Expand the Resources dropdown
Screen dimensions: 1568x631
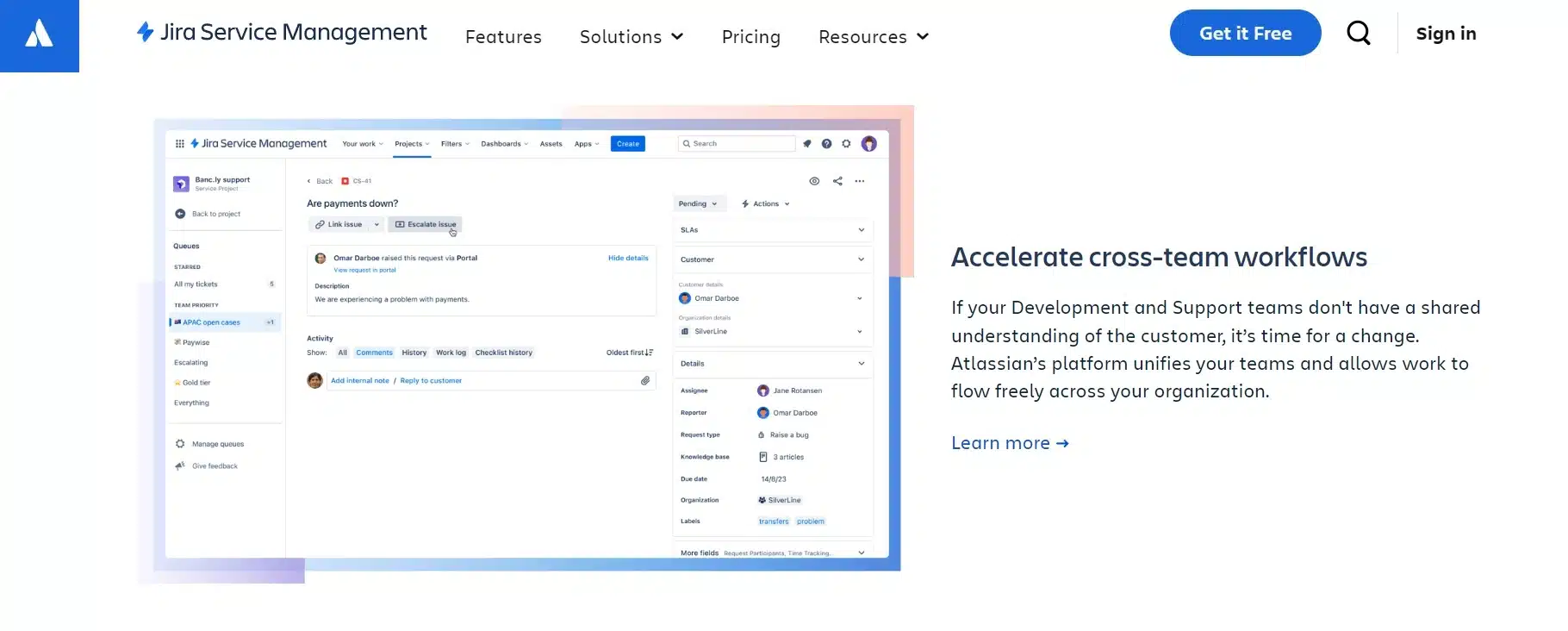873,37
